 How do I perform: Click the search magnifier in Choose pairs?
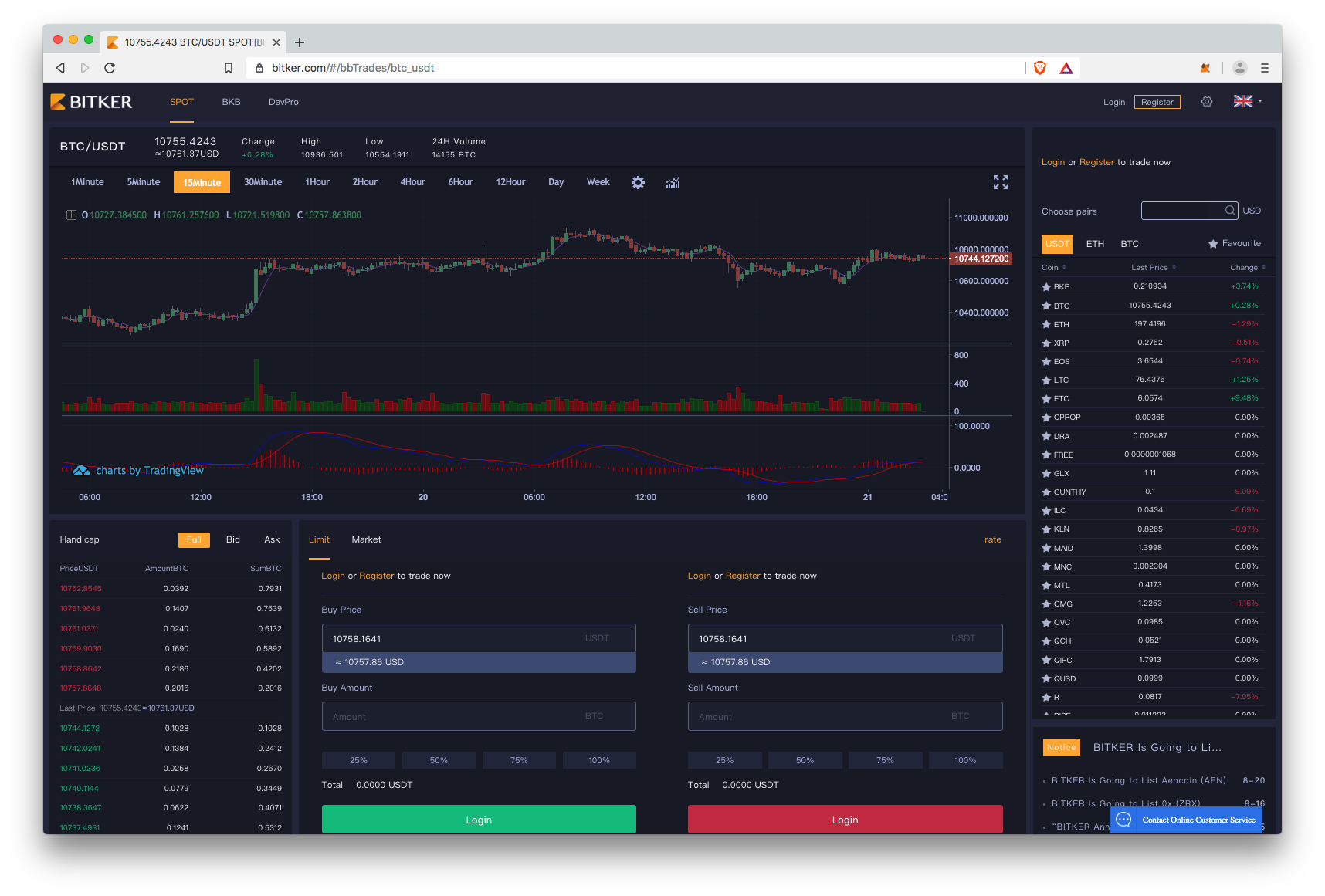(1230, 211)
